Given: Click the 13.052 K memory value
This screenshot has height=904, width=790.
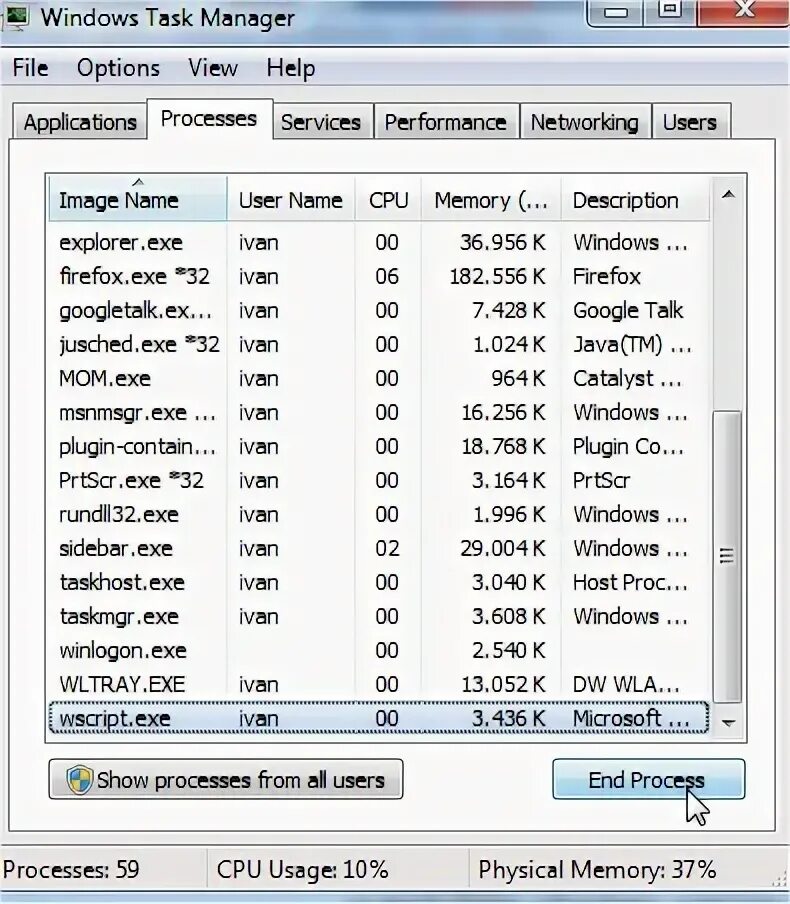Looking at the screenshot, I should pos(503,685).
